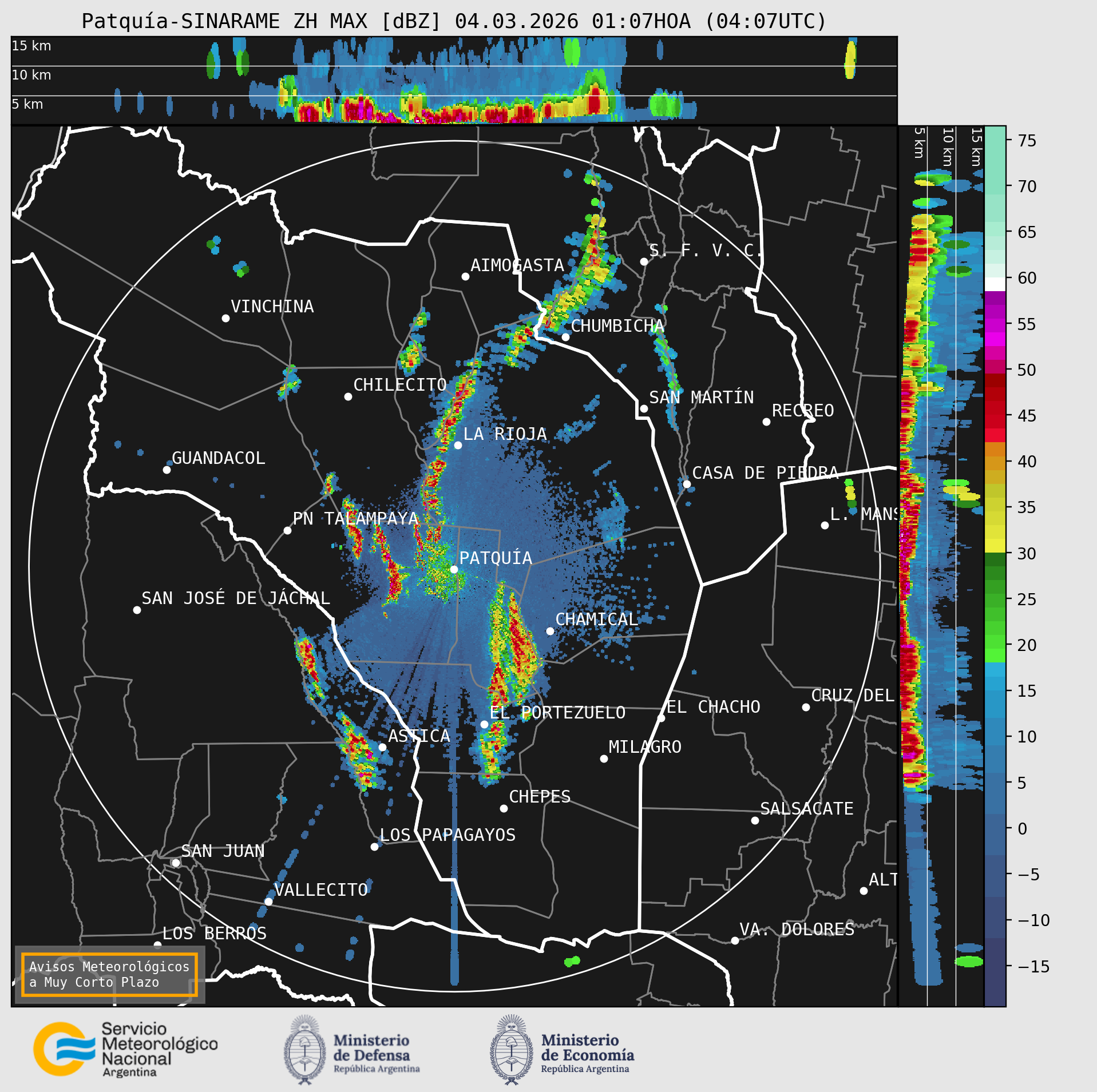Click the Patquía-SINARAME ZH MAX title text
Viewport: 1097px width, 1092px height.
coord(262,21)
